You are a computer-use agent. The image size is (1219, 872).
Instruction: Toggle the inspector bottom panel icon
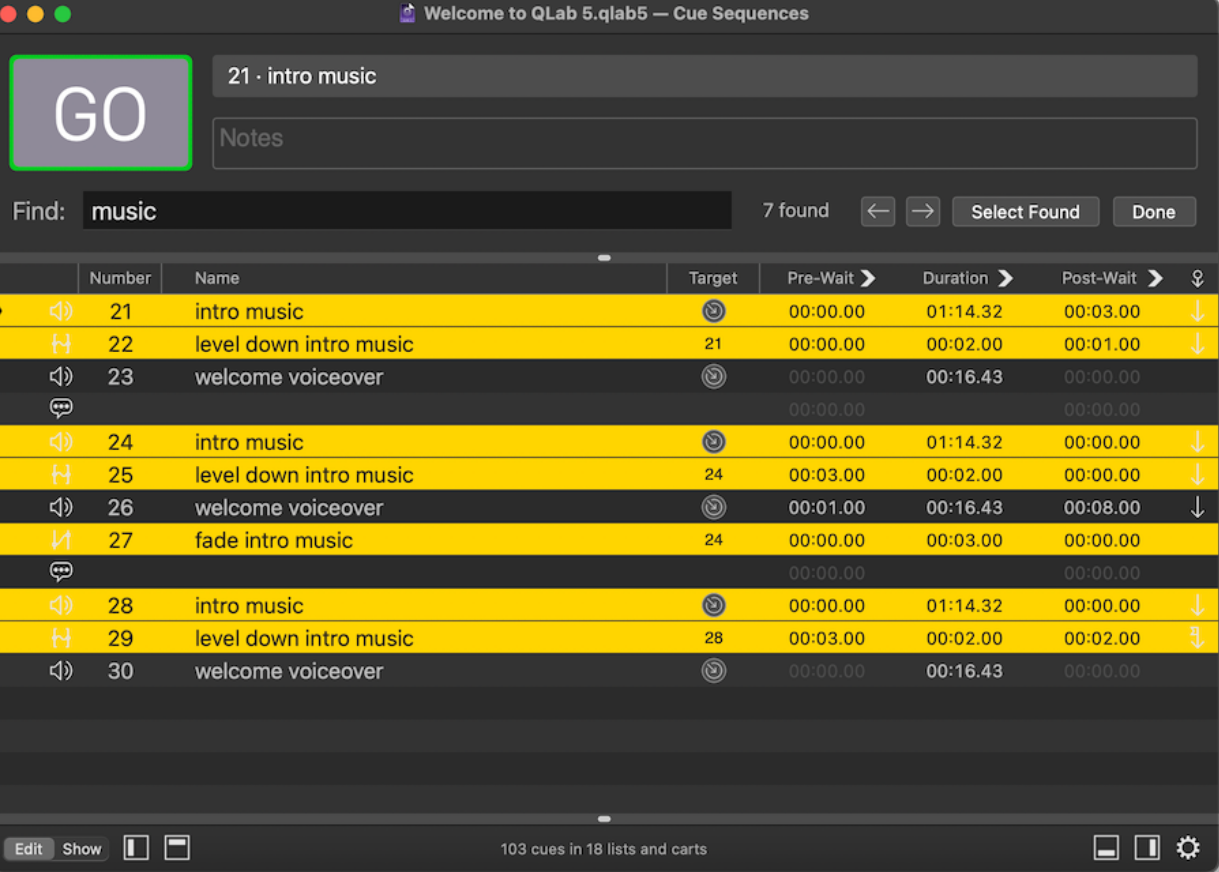(1106, 848)
